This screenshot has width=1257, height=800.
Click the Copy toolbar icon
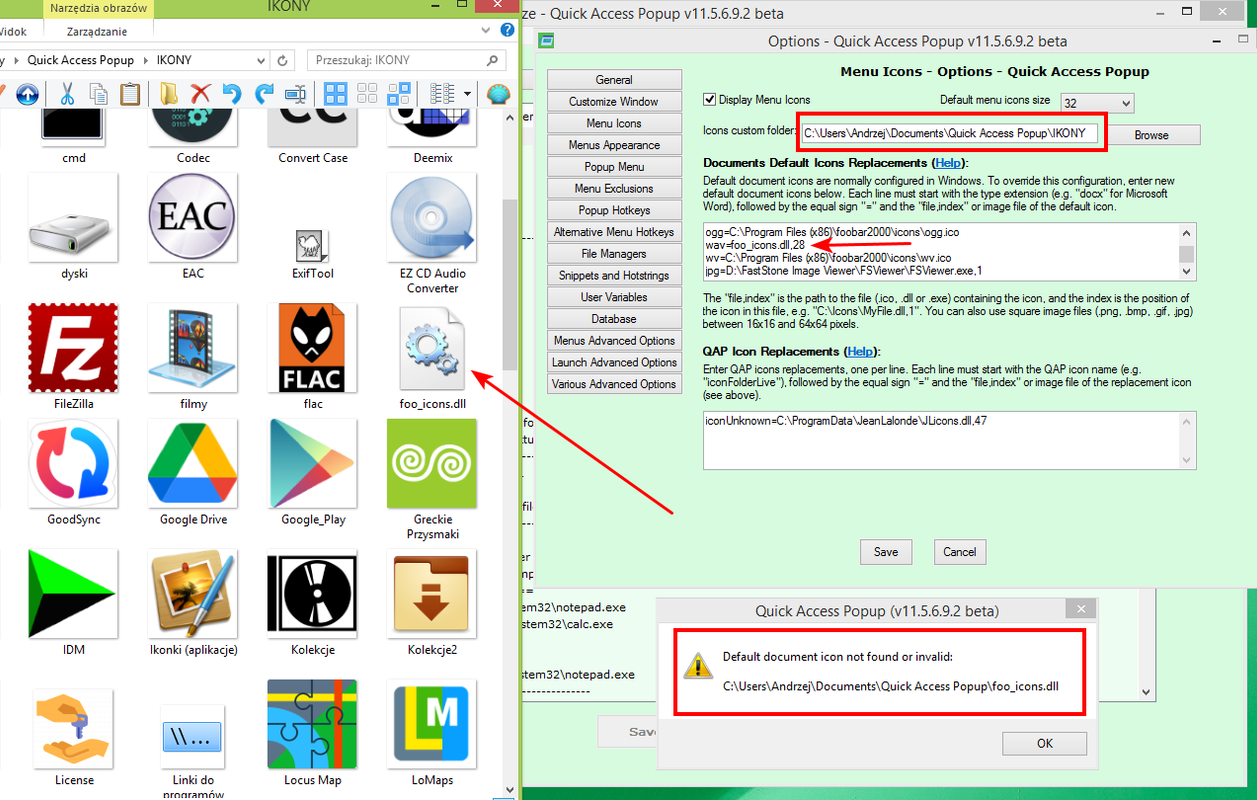click(x=98, y=94)
